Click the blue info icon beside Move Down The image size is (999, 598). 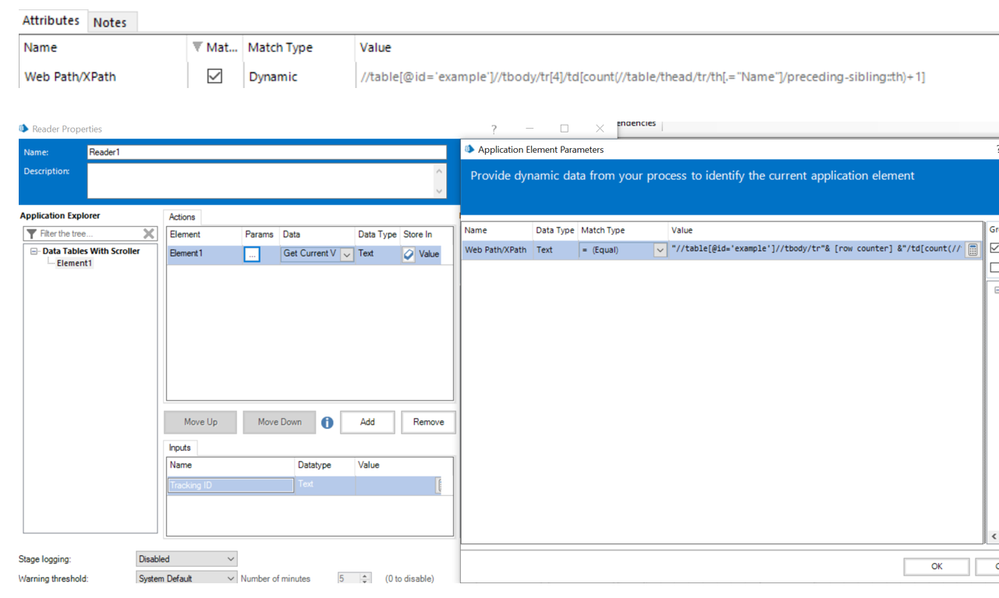click(x=327, y=422)
